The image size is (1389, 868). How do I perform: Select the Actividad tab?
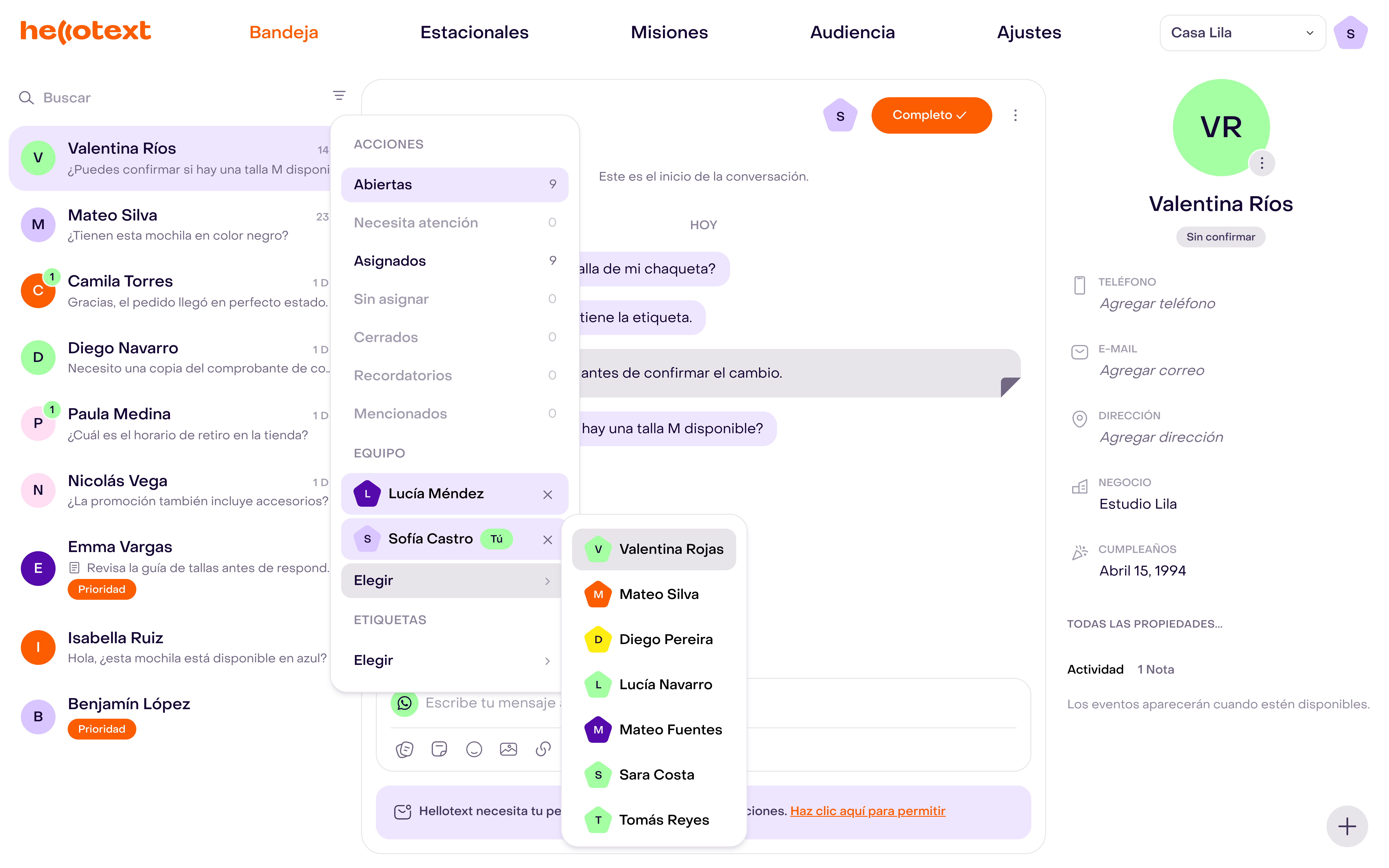[x=1095, y=669]
